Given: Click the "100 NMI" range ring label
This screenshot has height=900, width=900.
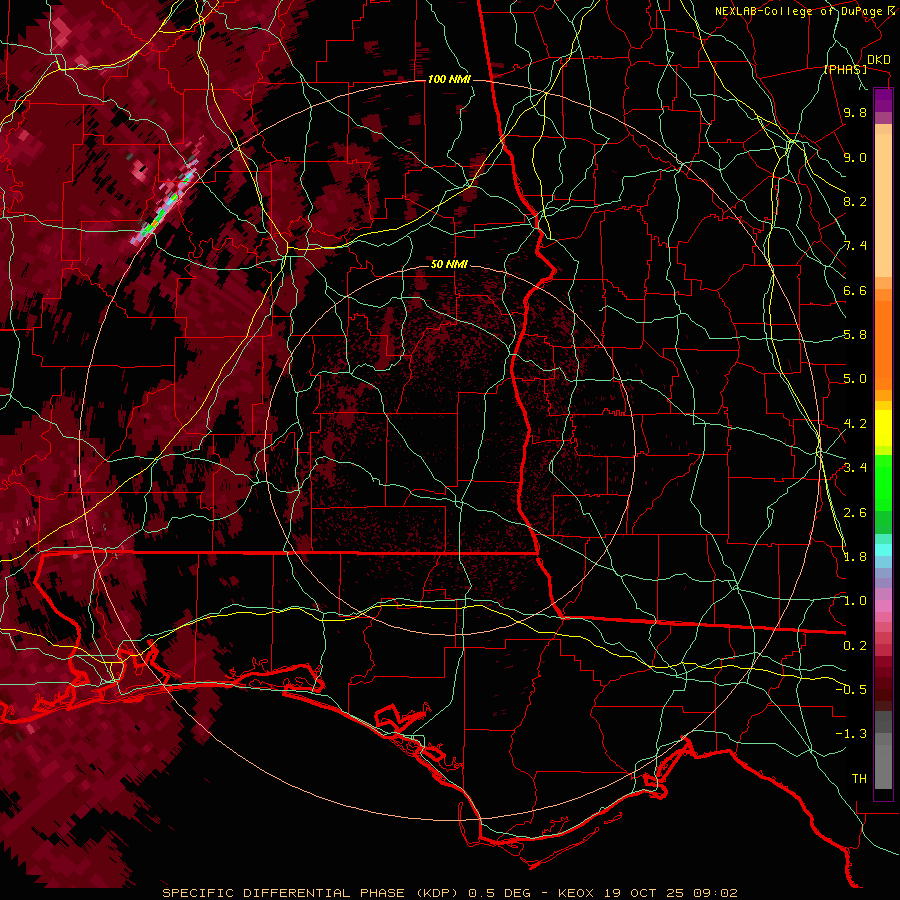Looking at the screenshot, I should coord(449,79).
